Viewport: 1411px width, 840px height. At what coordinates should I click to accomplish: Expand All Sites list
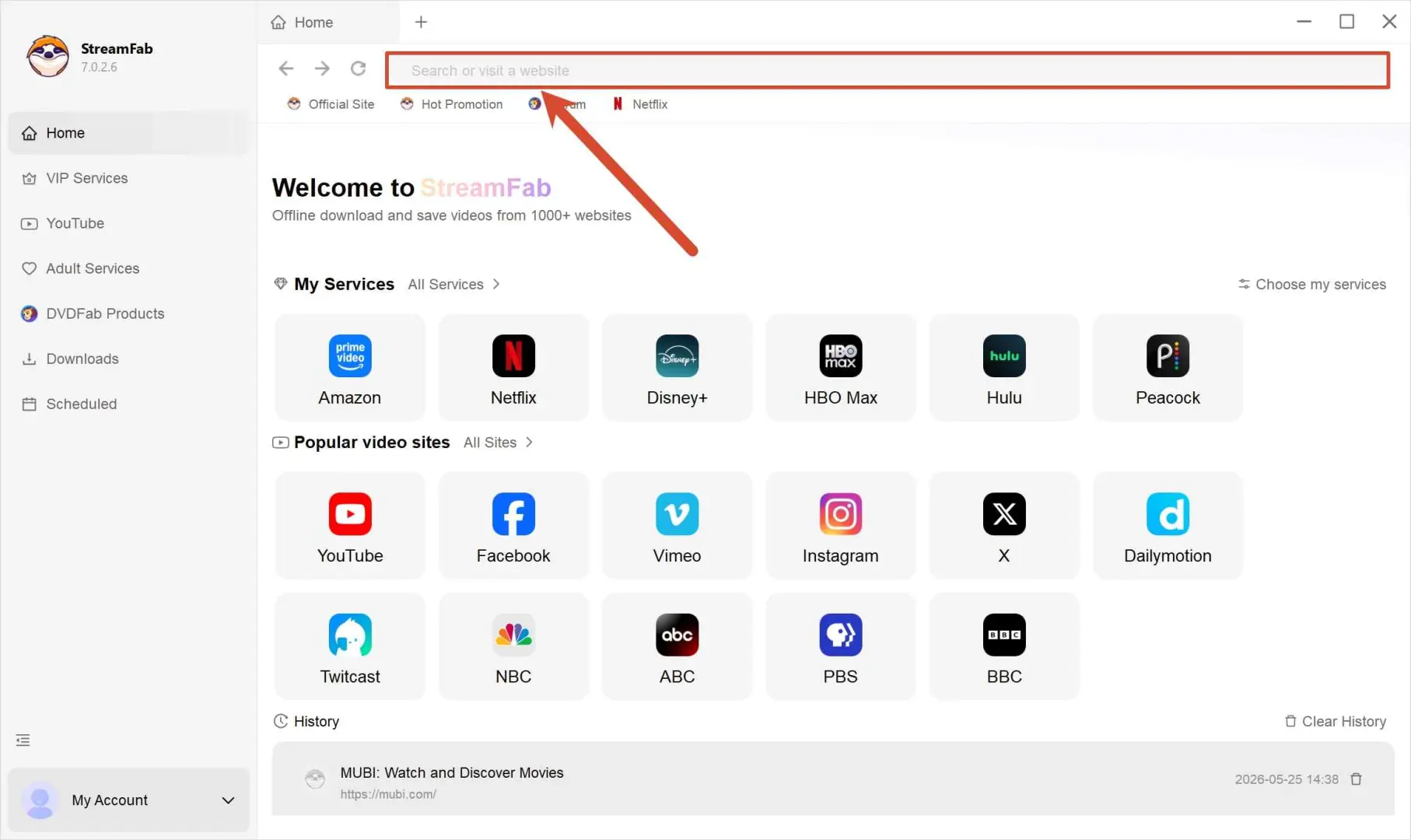[x=499, y=443]
